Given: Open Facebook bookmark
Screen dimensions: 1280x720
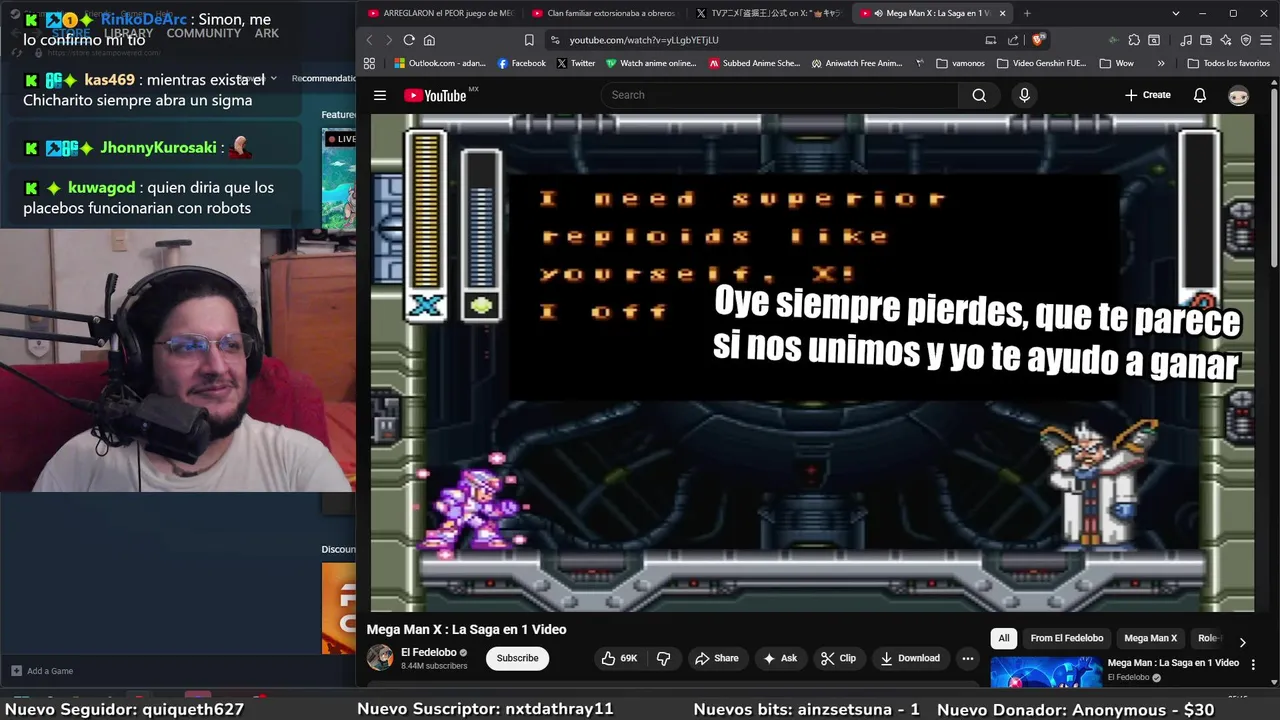Looking at the screenshot, I should 521,63.
